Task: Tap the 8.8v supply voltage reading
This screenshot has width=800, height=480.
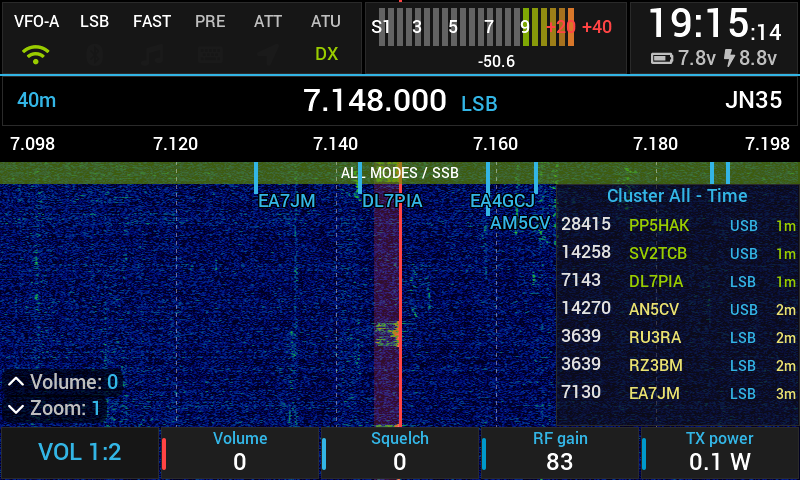Action: 758,59
